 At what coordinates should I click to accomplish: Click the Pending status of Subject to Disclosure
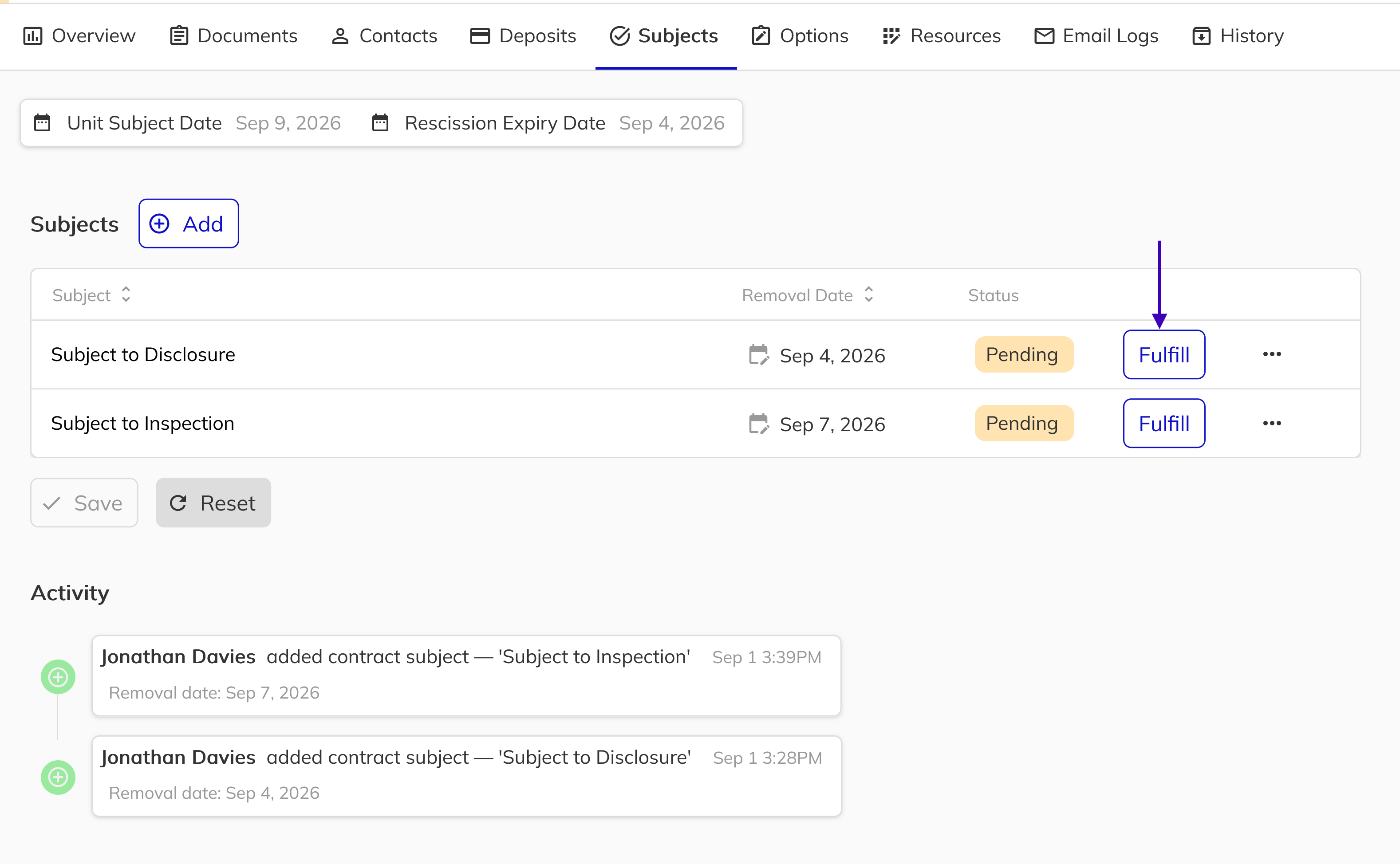[x=1024, y=354]
